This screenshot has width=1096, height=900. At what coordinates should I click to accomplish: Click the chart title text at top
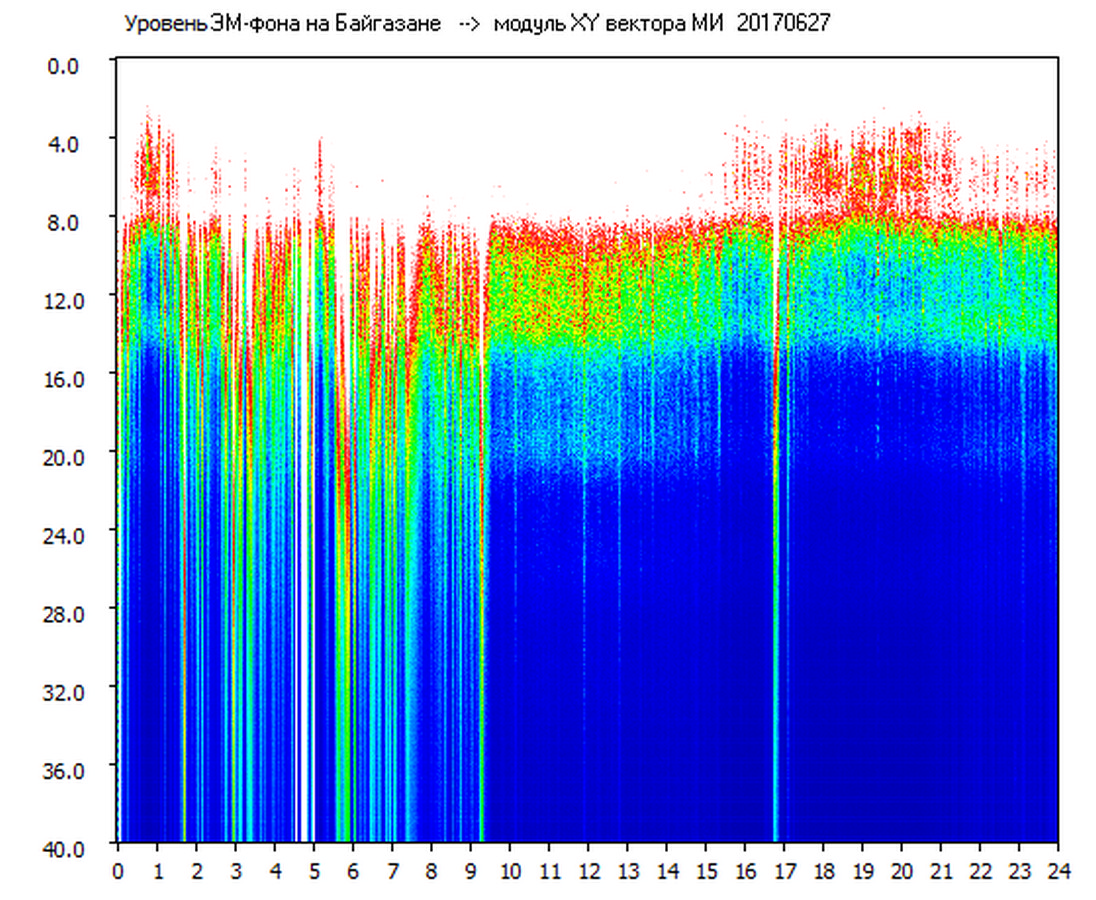point(476,24)
